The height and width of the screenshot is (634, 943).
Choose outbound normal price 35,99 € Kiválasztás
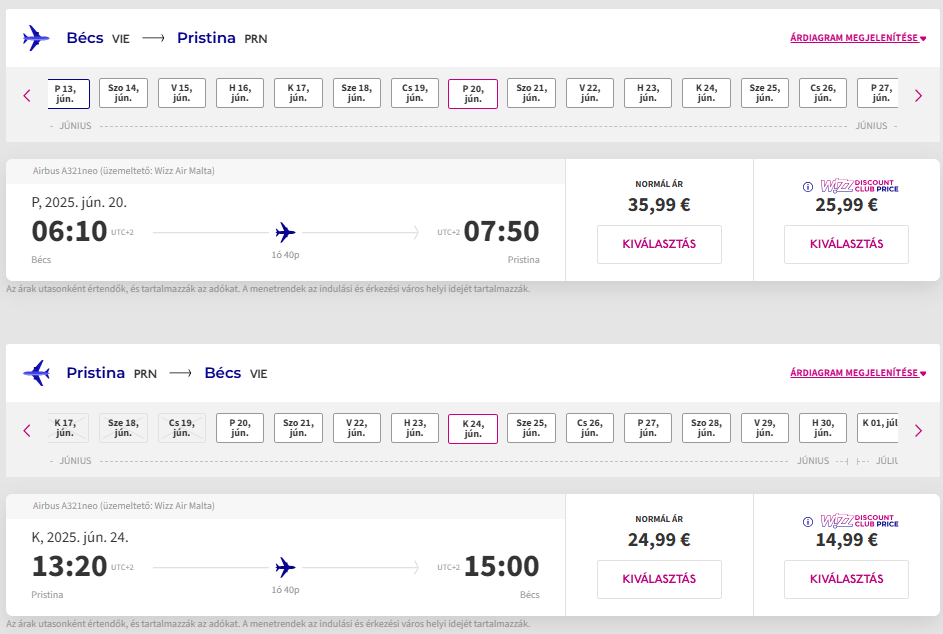(659, 244)
